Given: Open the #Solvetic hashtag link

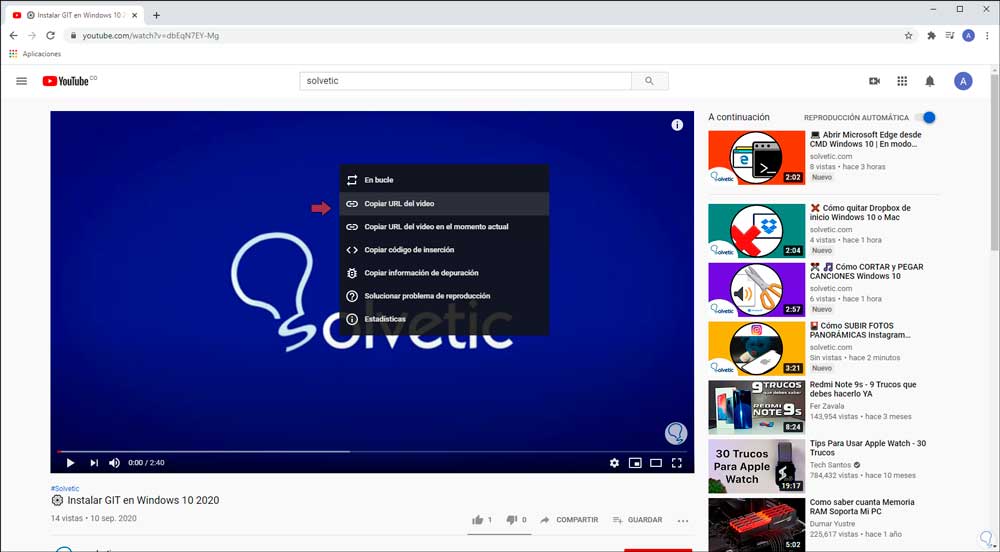Looking at the screenshot, I should [65, 489].
